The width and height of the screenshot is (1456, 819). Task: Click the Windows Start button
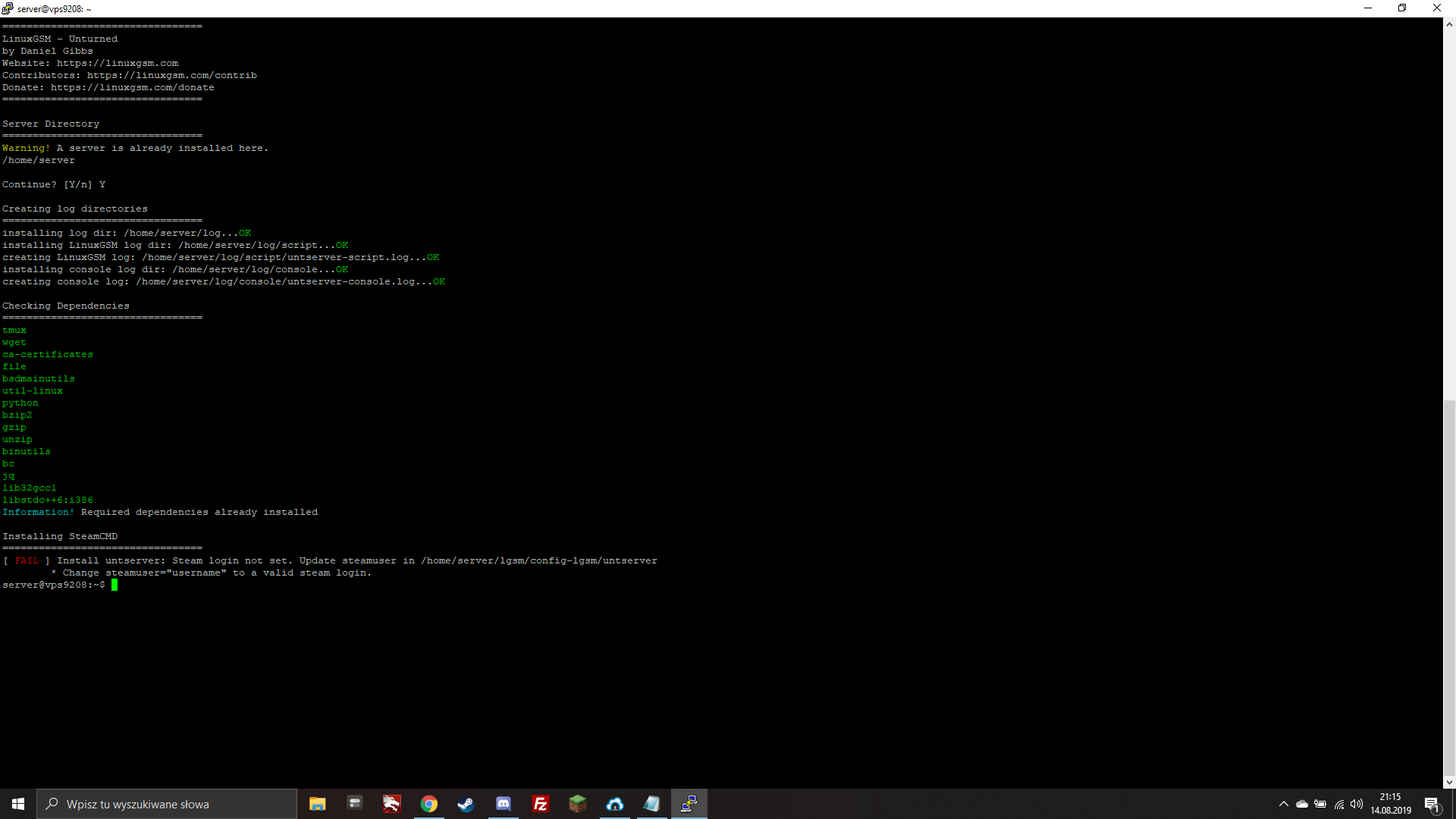coord(18,804)
